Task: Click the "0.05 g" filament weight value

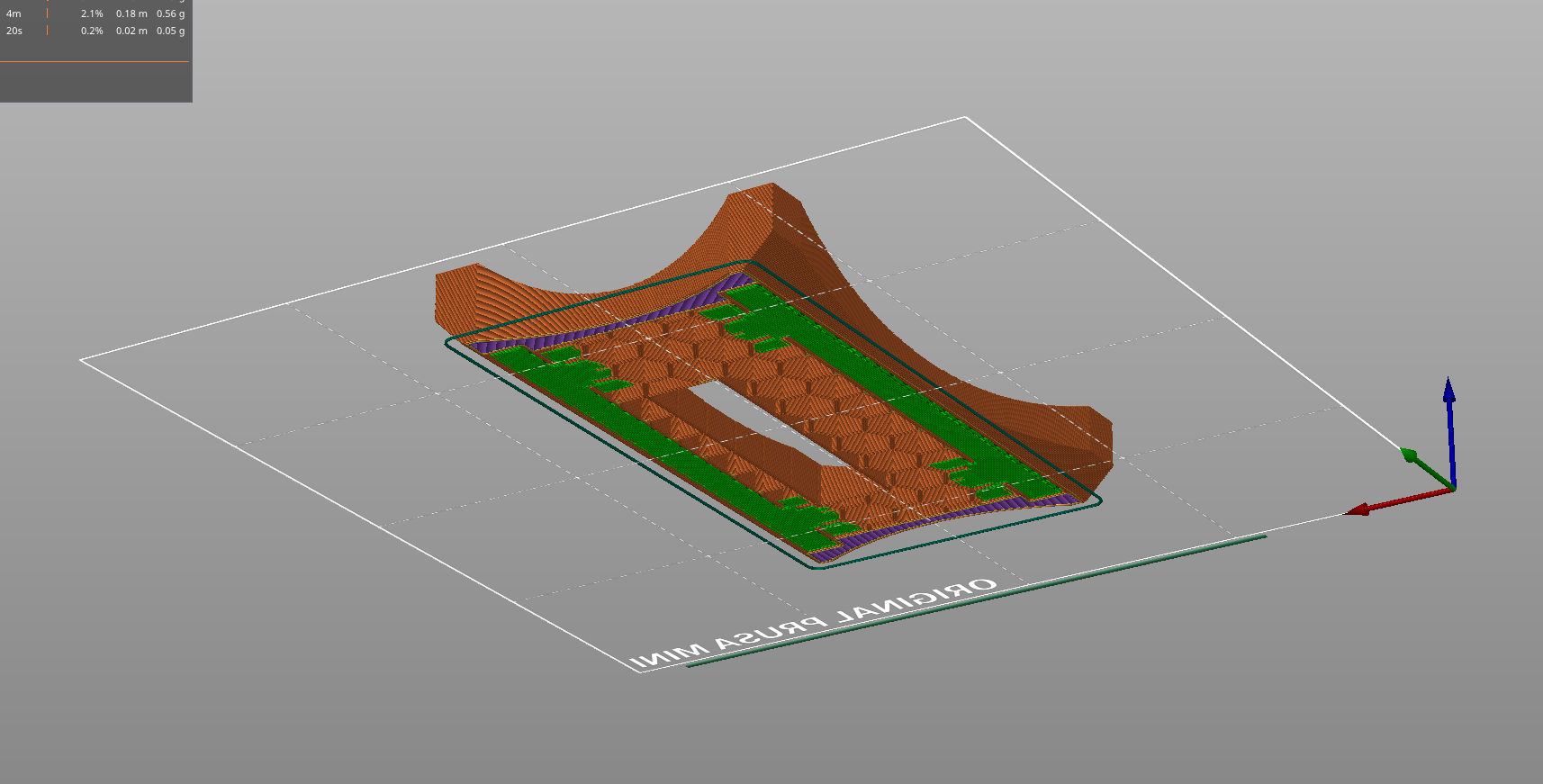Action: point(171,31)
